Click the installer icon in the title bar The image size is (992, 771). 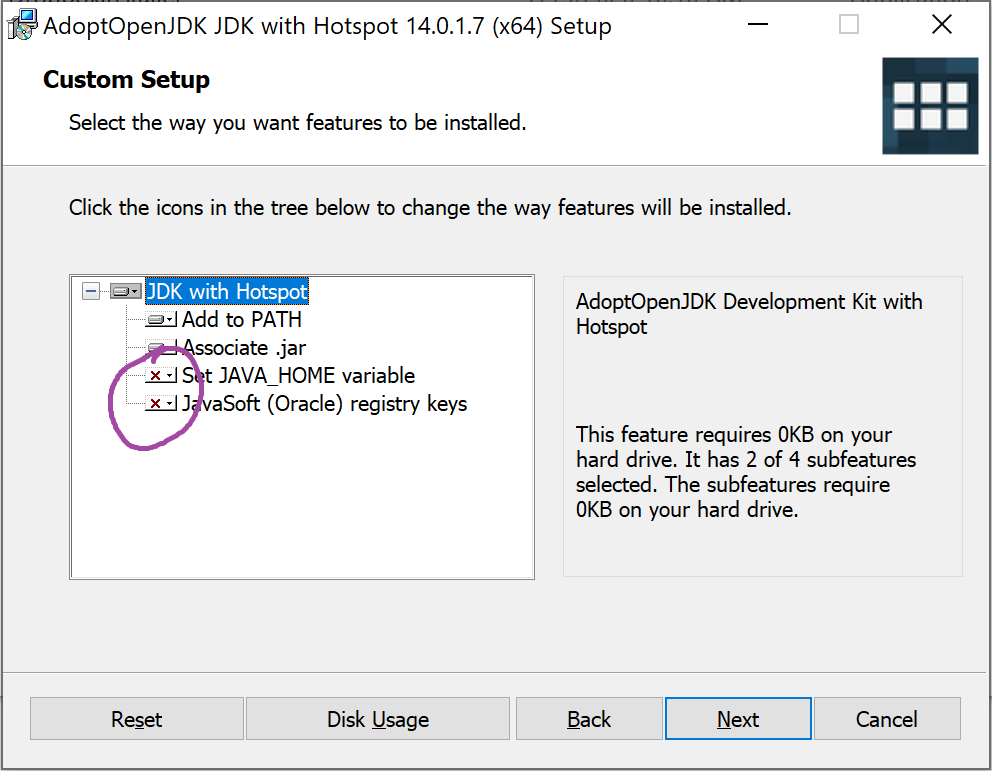(x=22, y=25)
